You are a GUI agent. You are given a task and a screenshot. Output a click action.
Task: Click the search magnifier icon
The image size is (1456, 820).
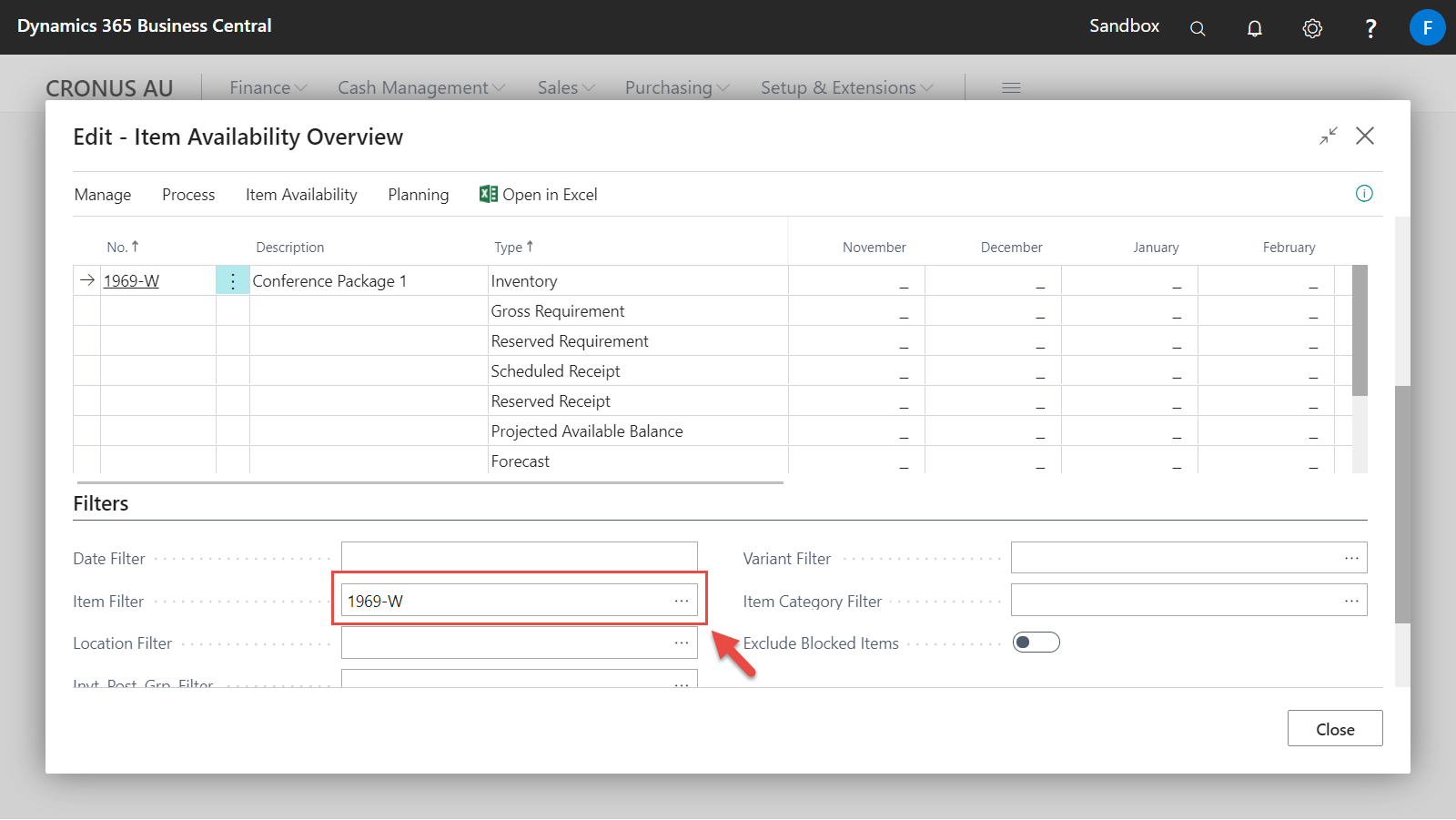point(1198,28)
